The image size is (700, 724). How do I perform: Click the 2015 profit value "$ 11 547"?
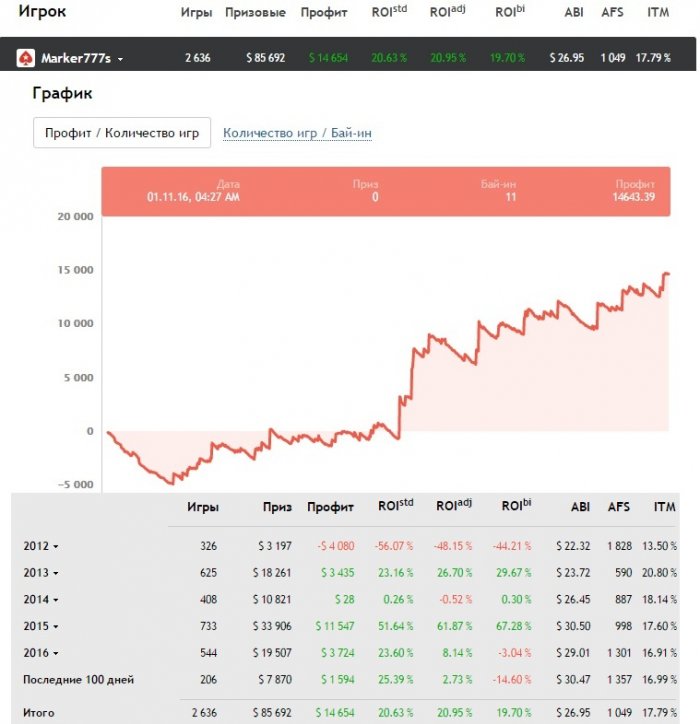[x=332, y=626]
